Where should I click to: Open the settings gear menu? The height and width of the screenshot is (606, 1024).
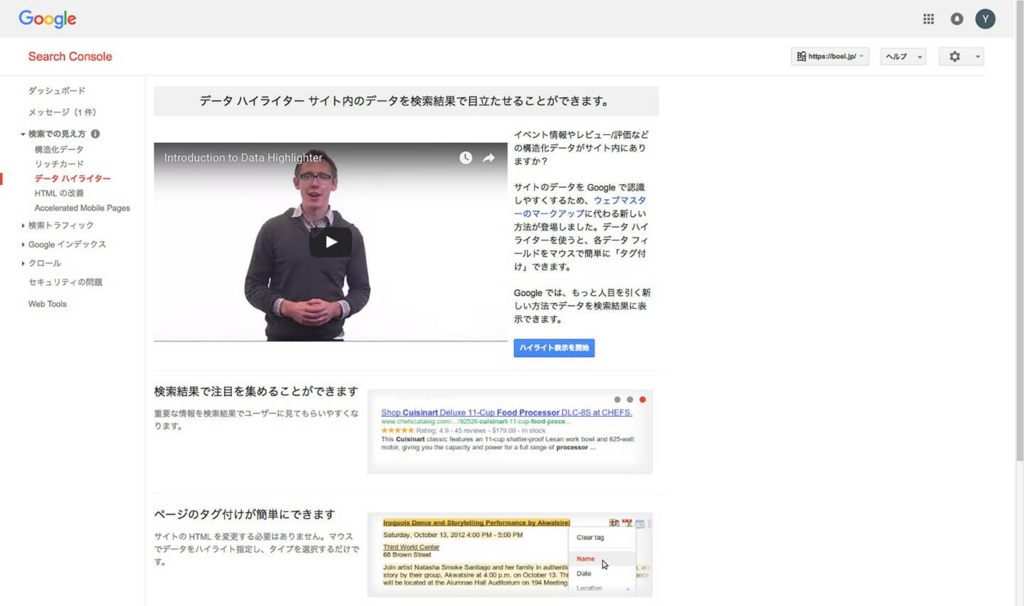click(955, 57)
